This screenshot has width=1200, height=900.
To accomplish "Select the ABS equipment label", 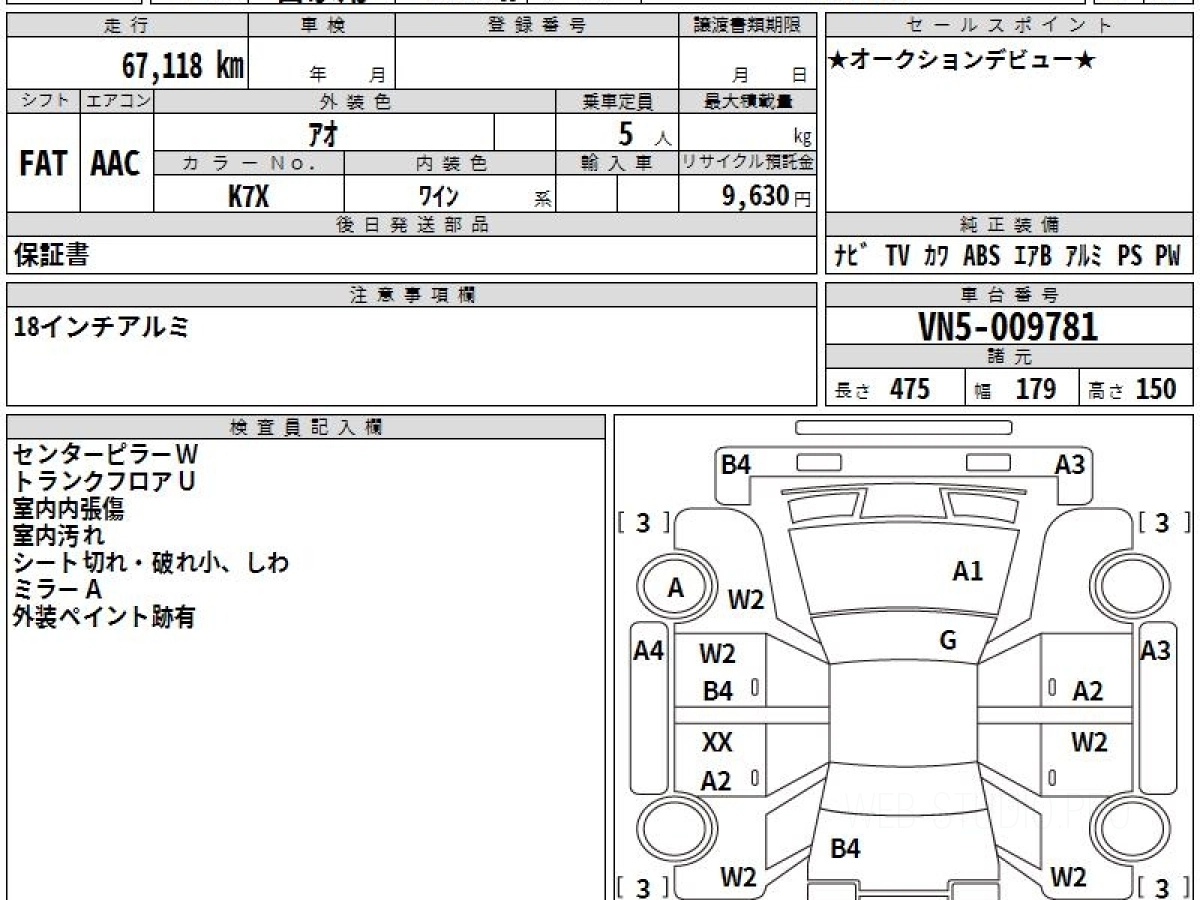I will [x=981, y=256].
